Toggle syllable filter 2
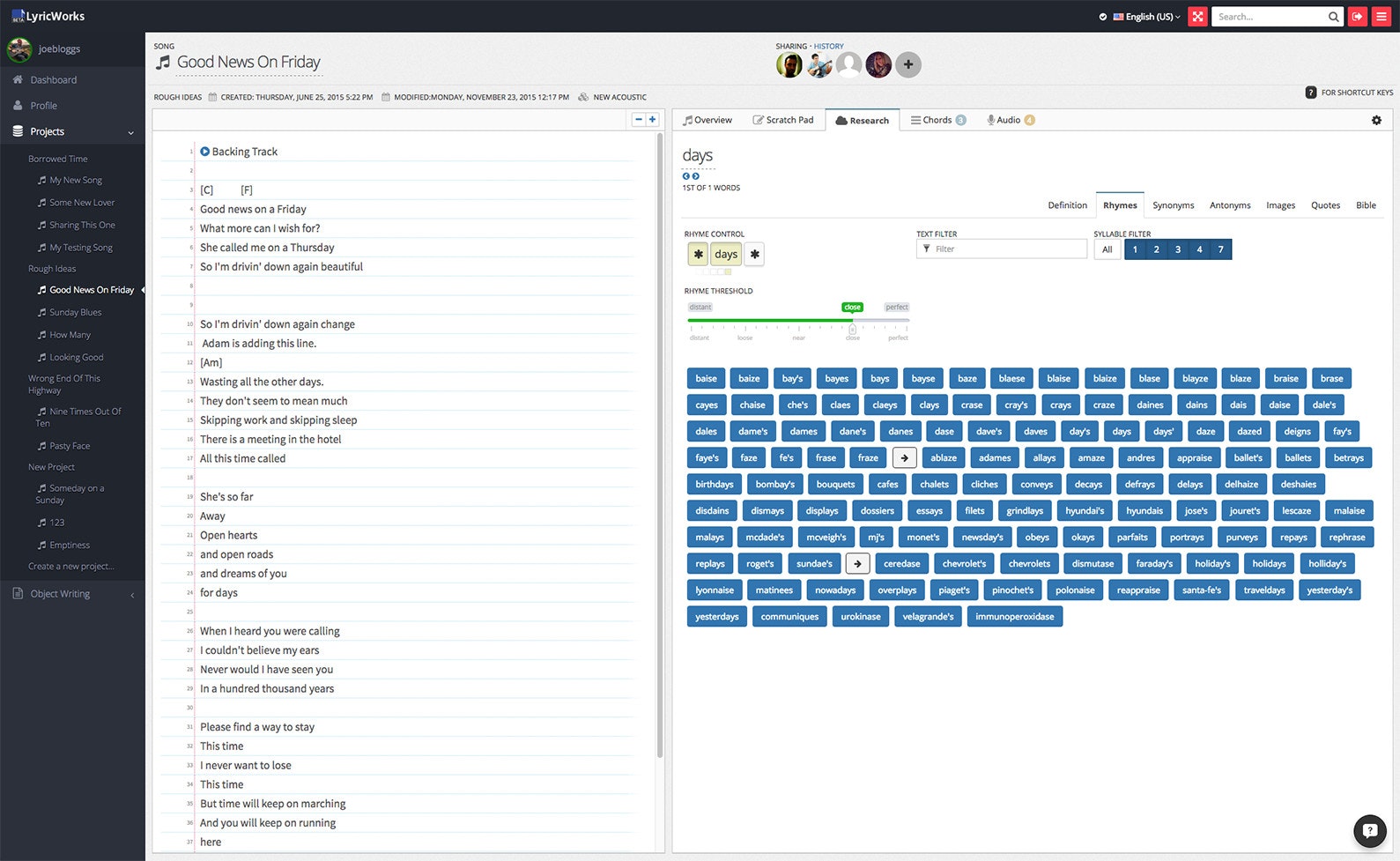This screenshot has height=861, width=1400. (1156, 249)
